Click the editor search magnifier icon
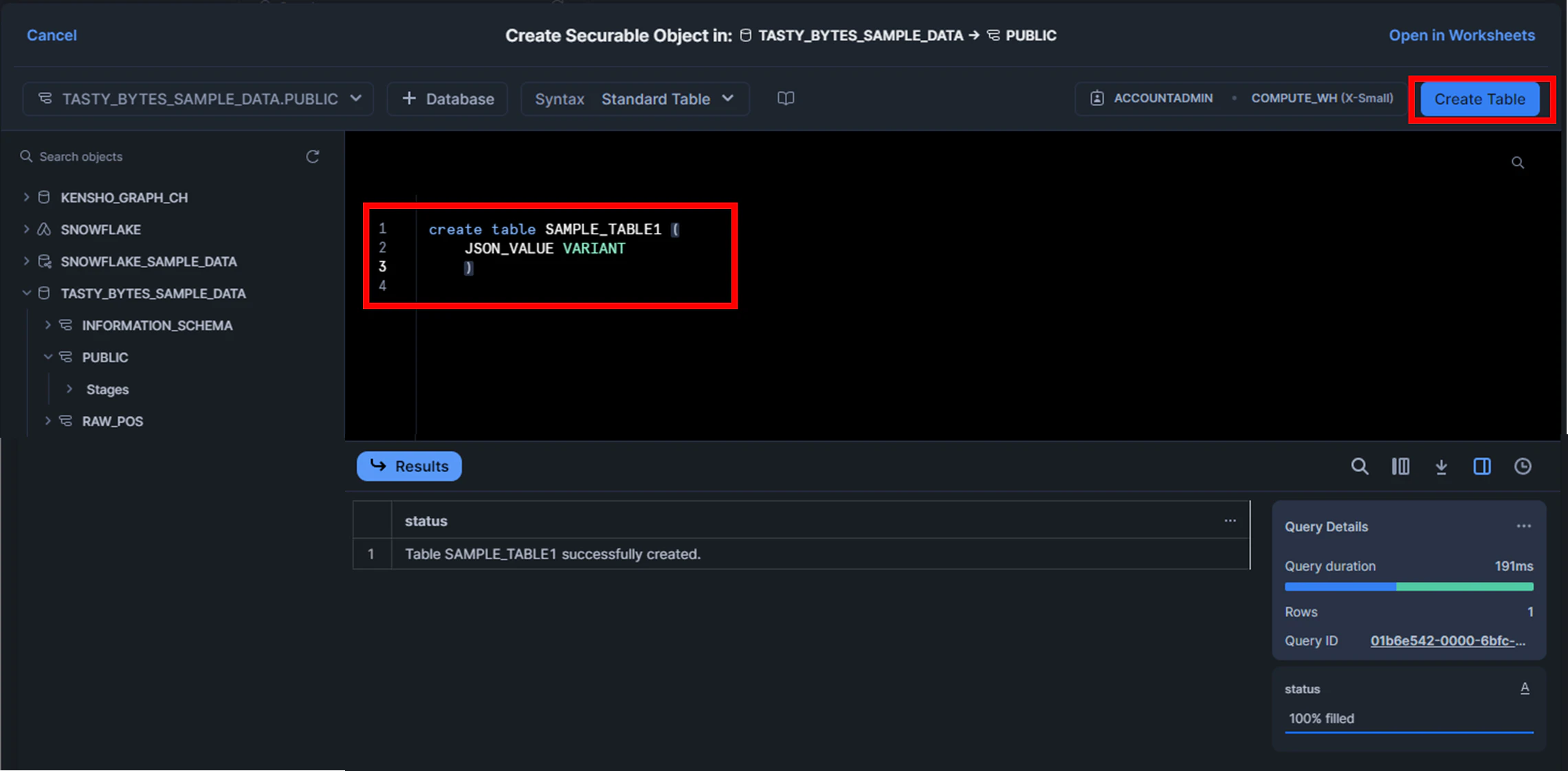 pos(1517,163)
